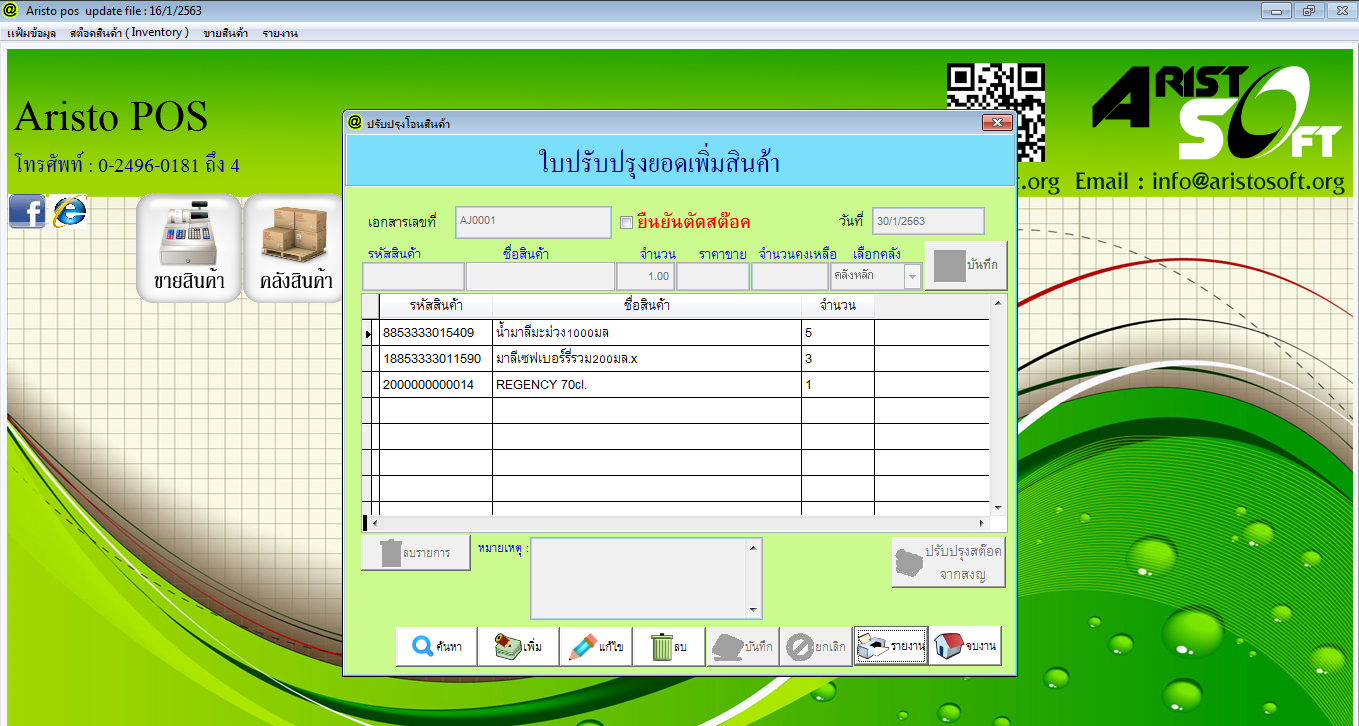Click the ชื่อสินค้า grid column header

[646, 305]
